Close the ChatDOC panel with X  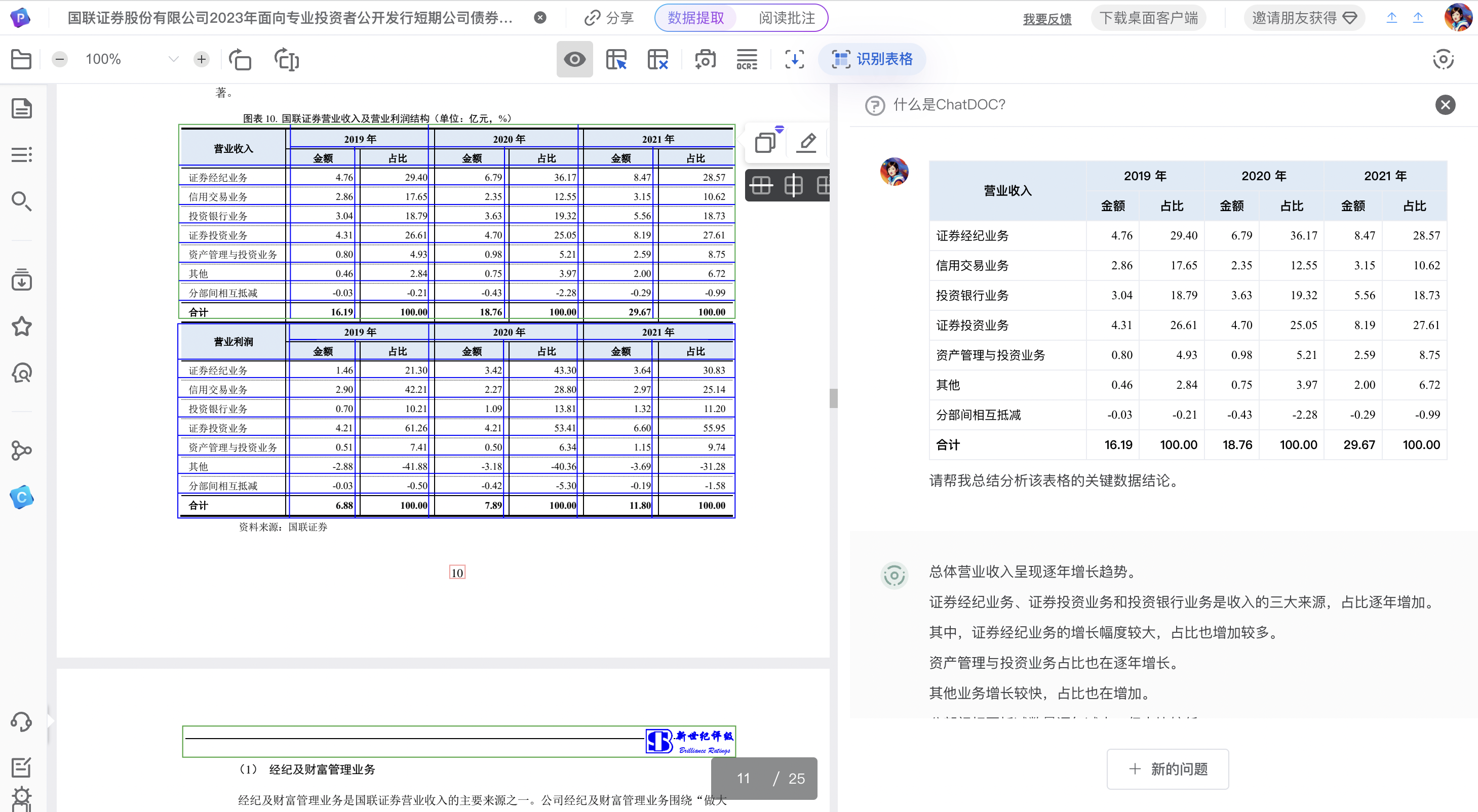click(1445, 105)
